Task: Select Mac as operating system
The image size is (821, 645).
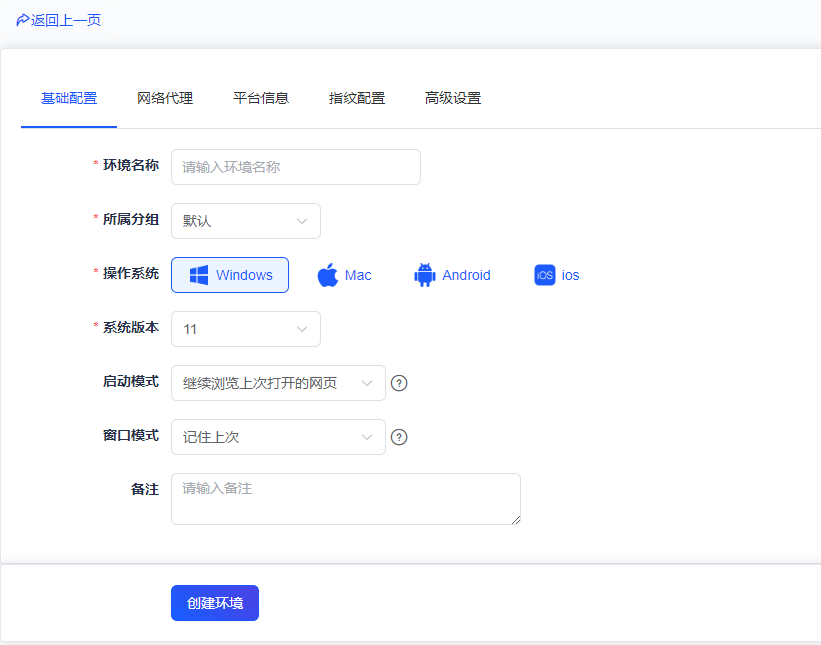Action: click(x=344, y=275)
